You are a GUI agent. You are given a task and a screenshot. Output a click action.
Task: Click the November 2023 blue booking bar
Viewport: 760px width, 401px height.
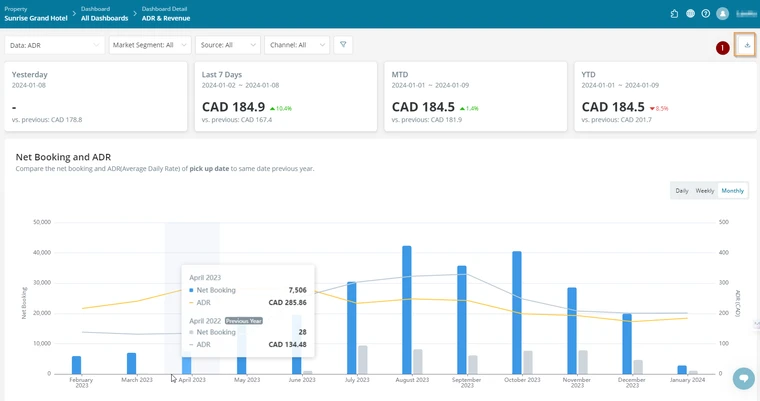(x=572, y=331)
